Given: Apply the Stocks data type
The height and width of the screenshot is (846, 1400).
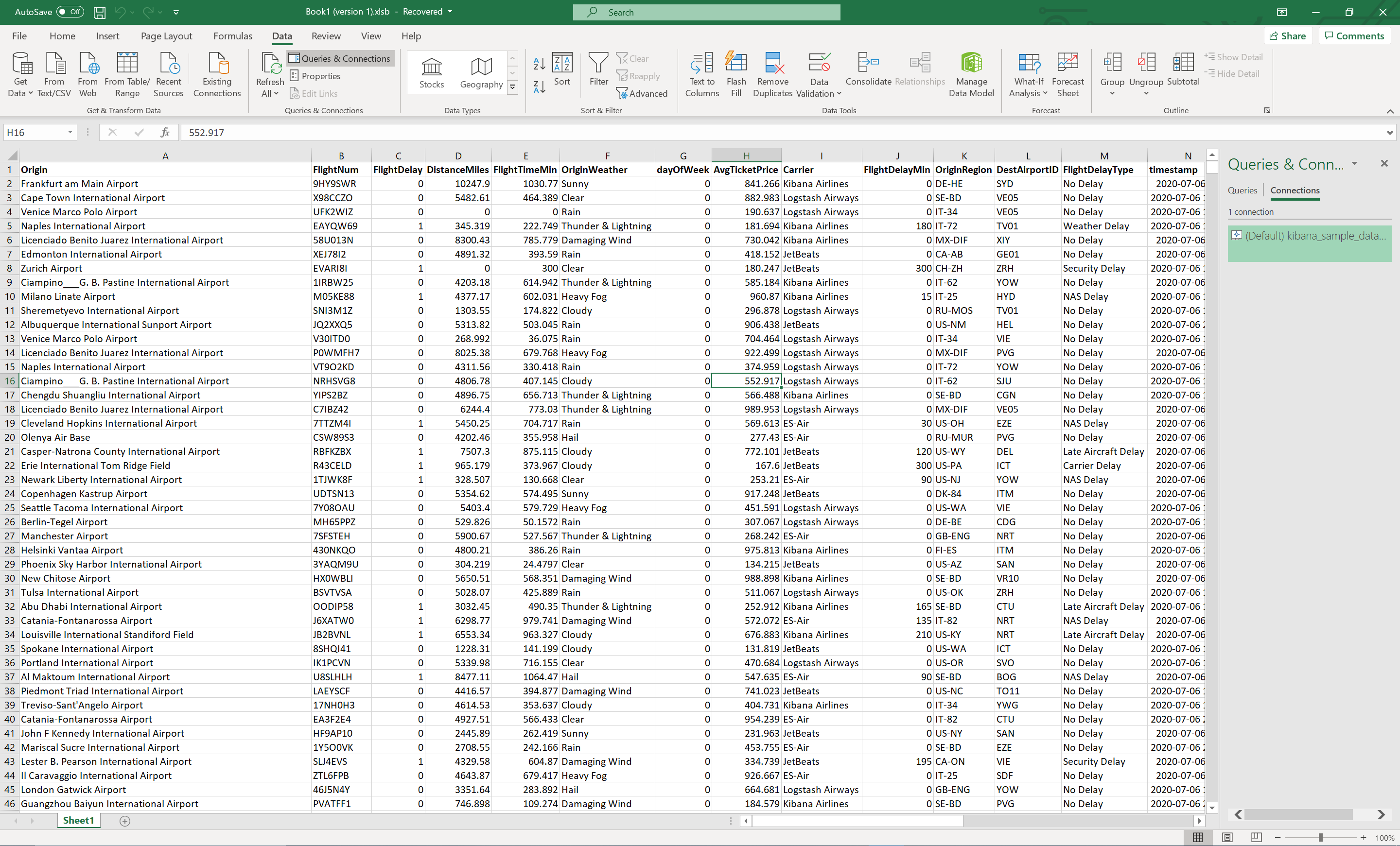Looking at the screenshot, I should (432, 73).
